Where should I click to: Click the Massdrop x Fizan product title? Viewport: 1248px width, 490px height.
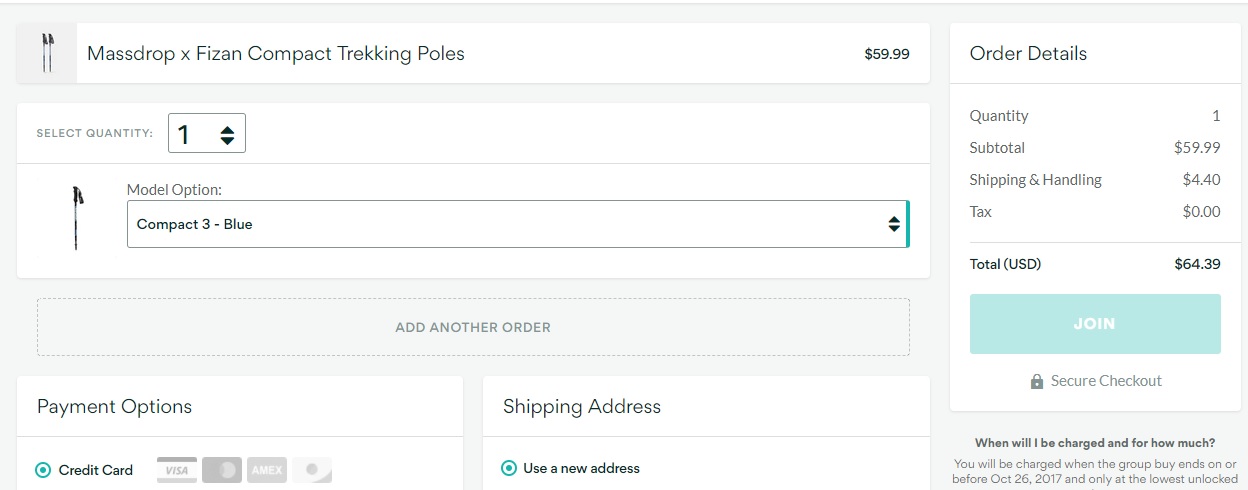(276, 53)
